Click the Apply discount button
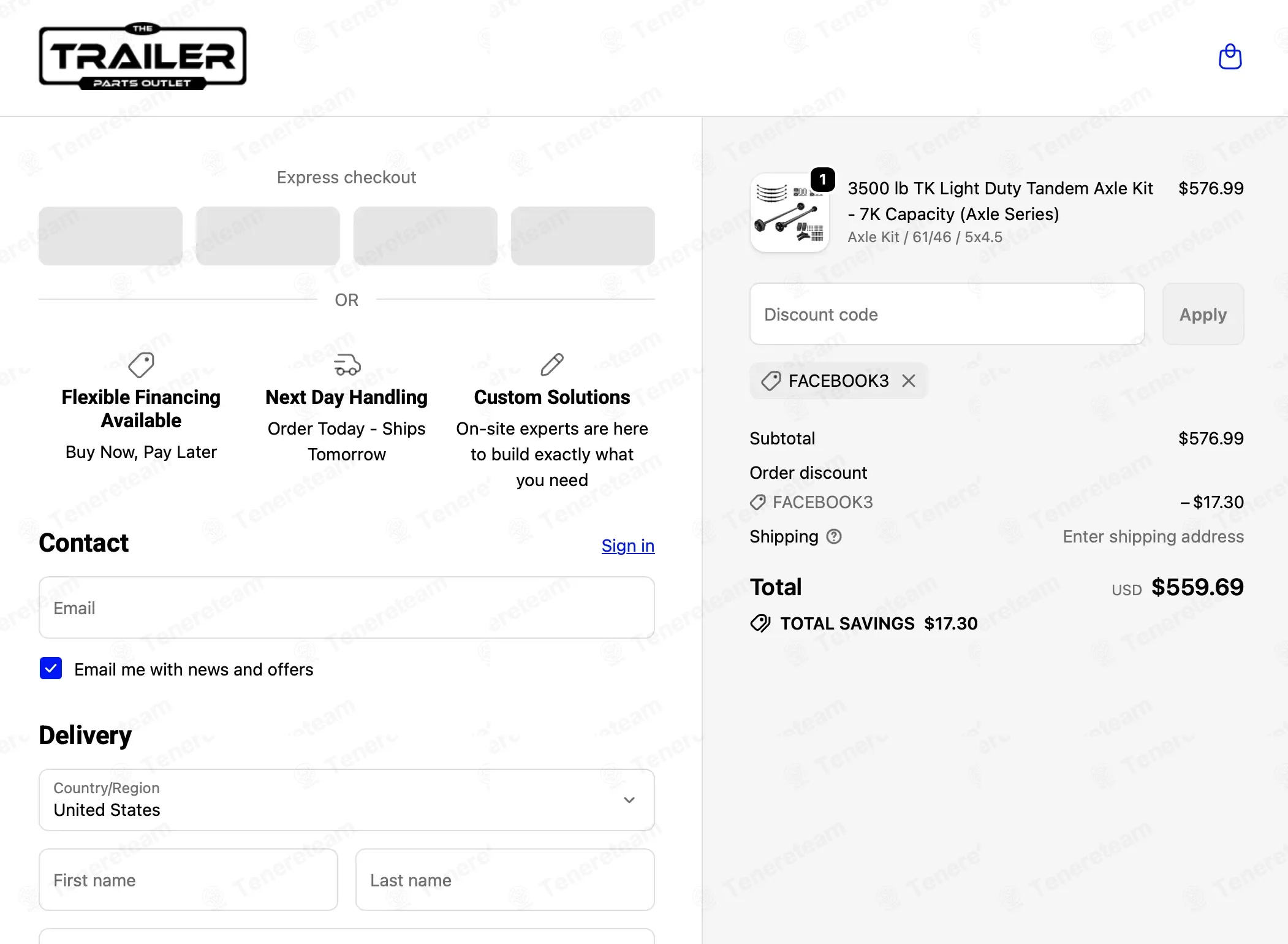Image resolution: width=1288 pixels, height=944 pixels. click(1203, 314)
